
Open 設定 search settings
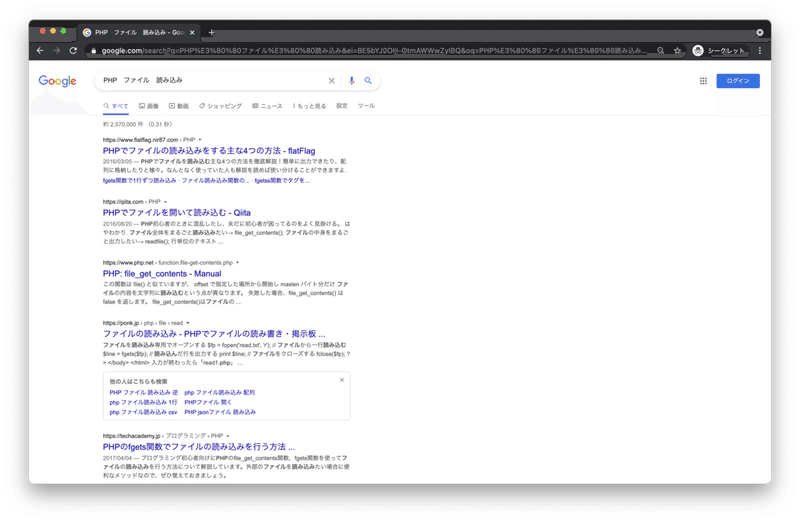342,106
